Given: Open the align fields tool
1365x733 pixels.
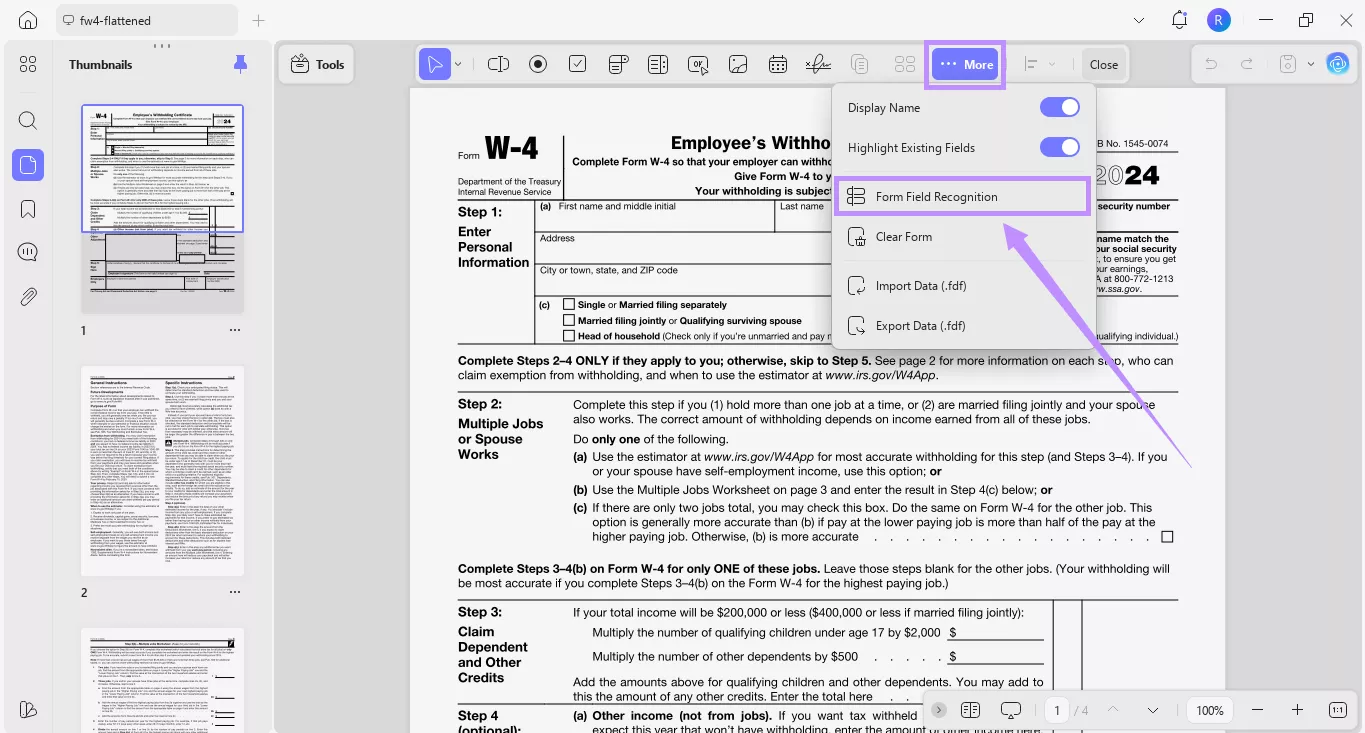Looking at the screenshot, I should coord(1031,64).
